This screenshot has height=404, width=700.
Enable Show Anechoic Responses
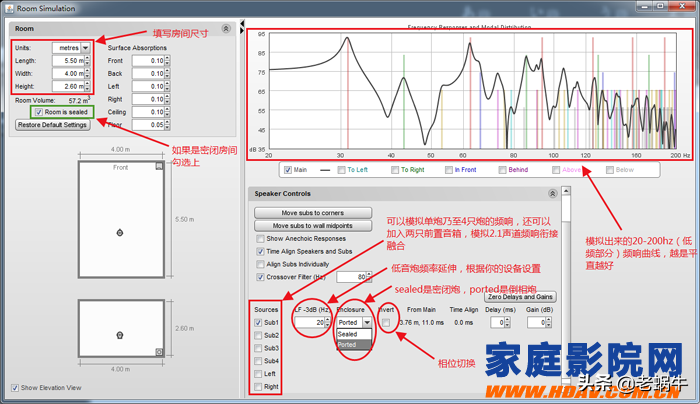click(x=260, y=239)
